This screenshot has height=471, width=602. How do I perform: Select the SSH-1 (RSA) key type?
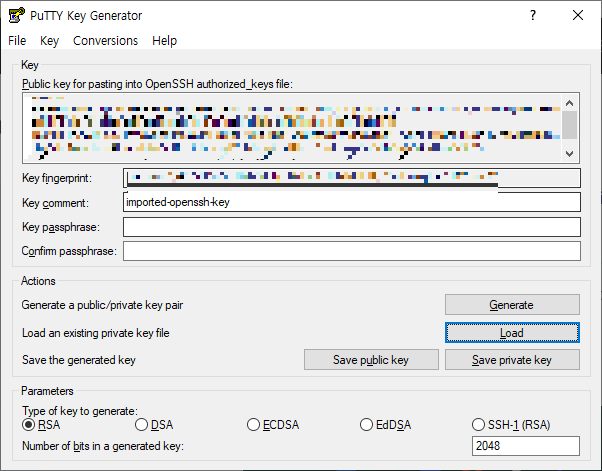[511, 425]
